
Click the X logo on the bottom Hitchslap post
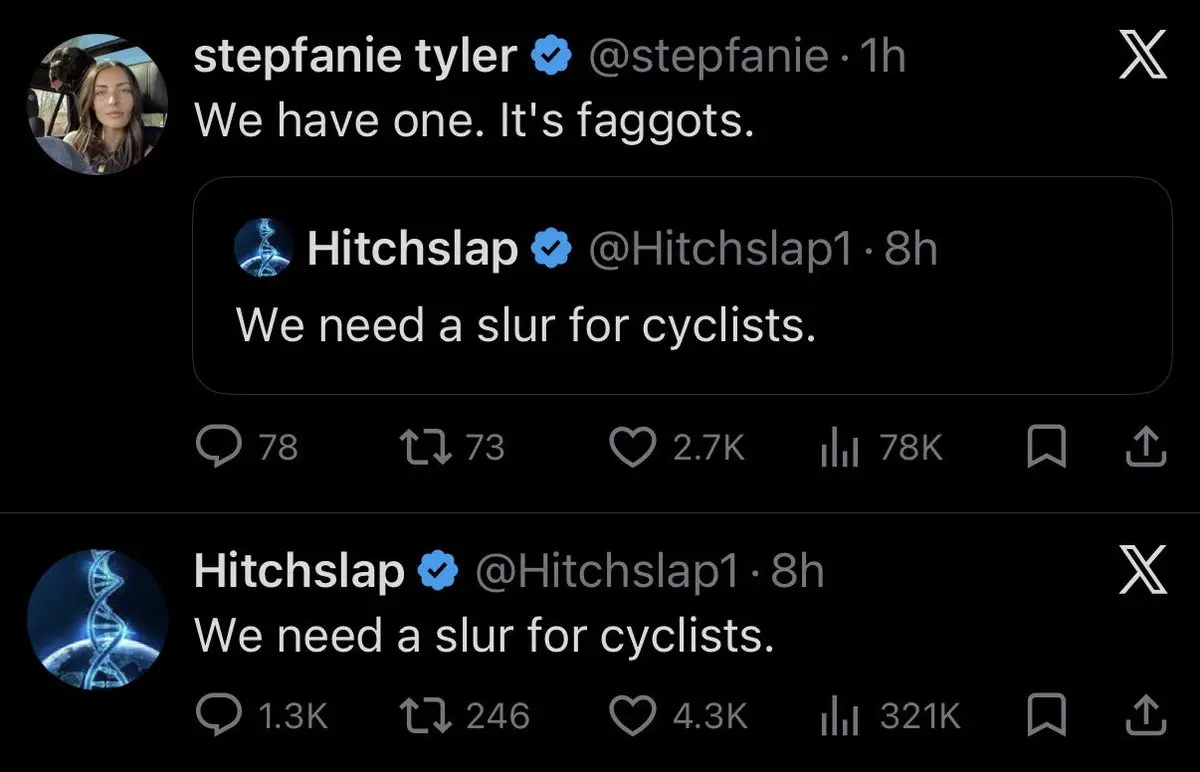[1143, 574]
